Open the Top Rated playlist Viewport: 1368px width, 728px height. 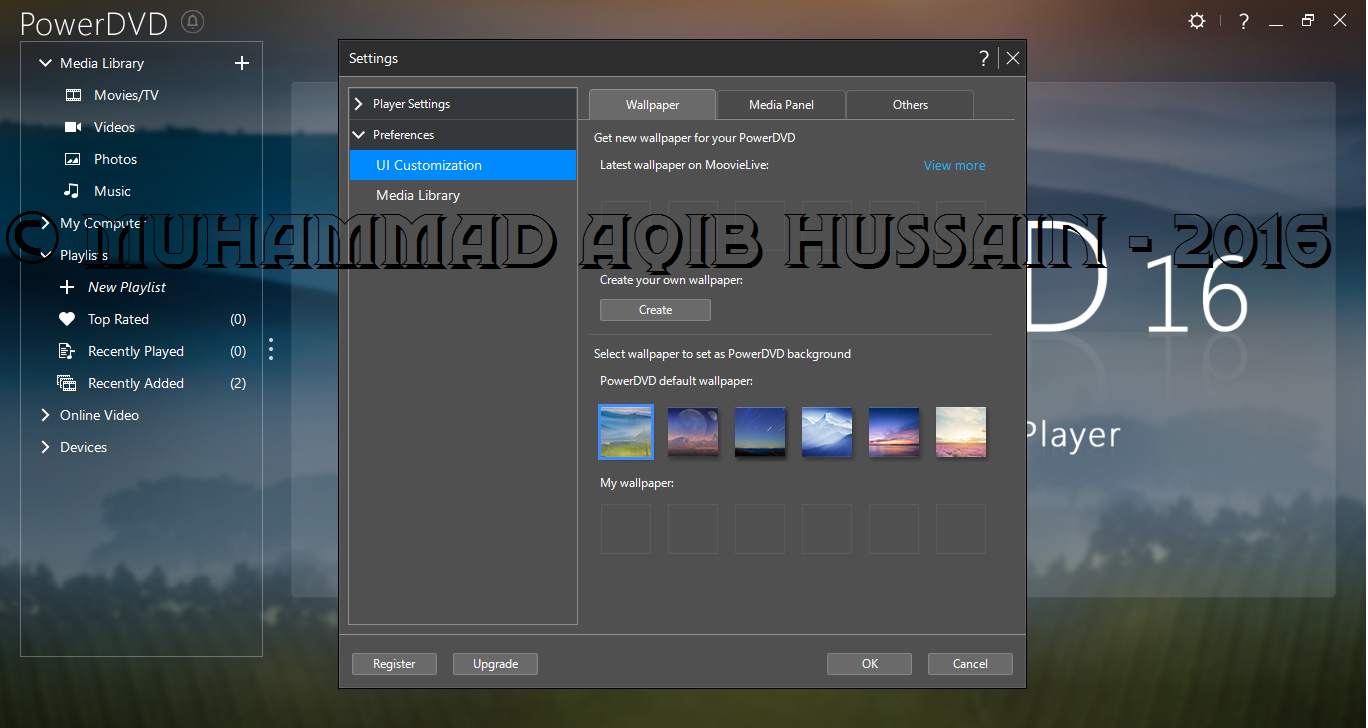[118, 319]
